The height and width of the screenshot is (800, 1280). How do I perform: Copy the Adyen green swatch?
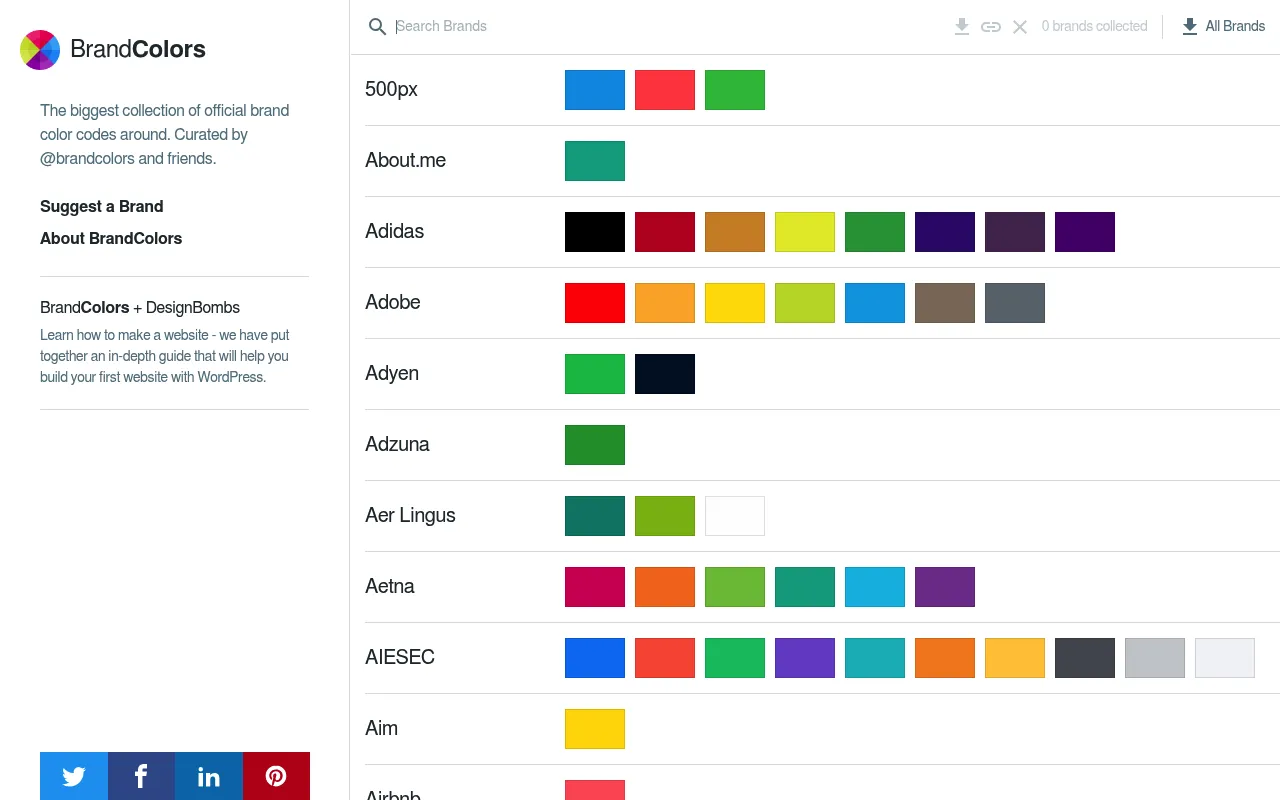tap(595, 374)
